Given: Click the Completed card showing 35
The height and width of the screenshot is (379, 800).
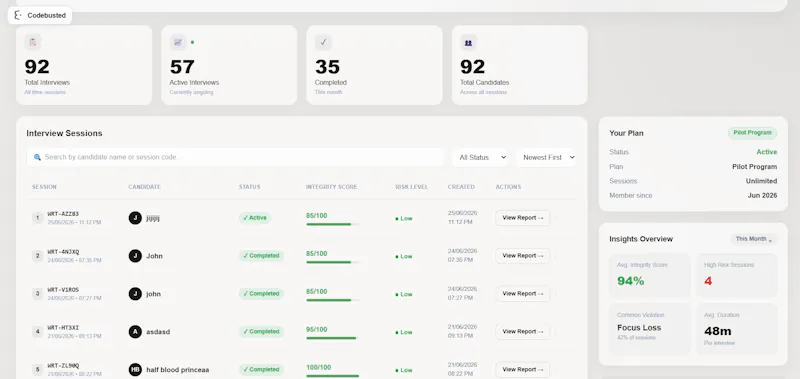Looking at the screenshot, I should point(374,65).
